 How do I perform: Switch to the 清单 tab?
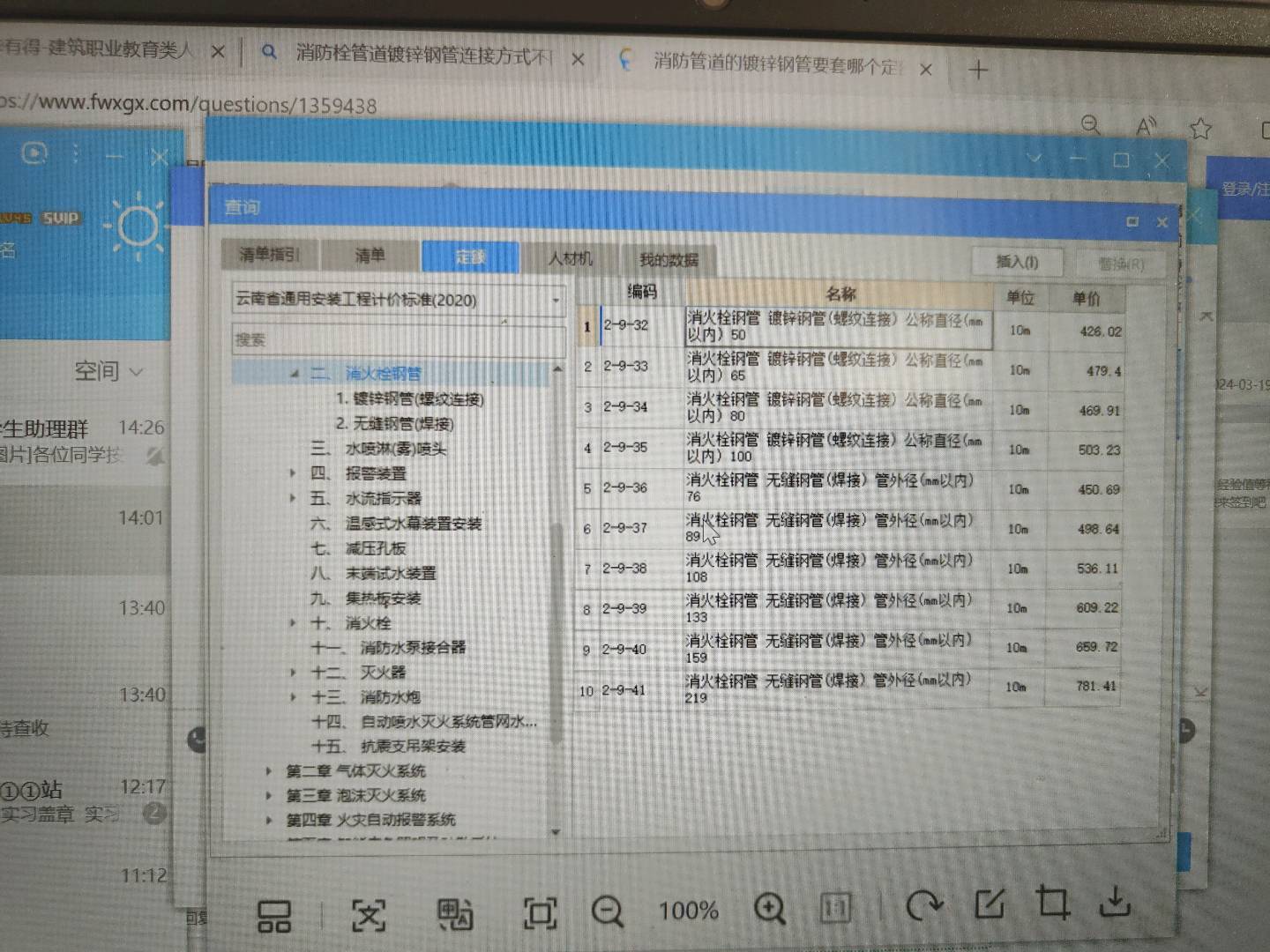click(370, 256)
